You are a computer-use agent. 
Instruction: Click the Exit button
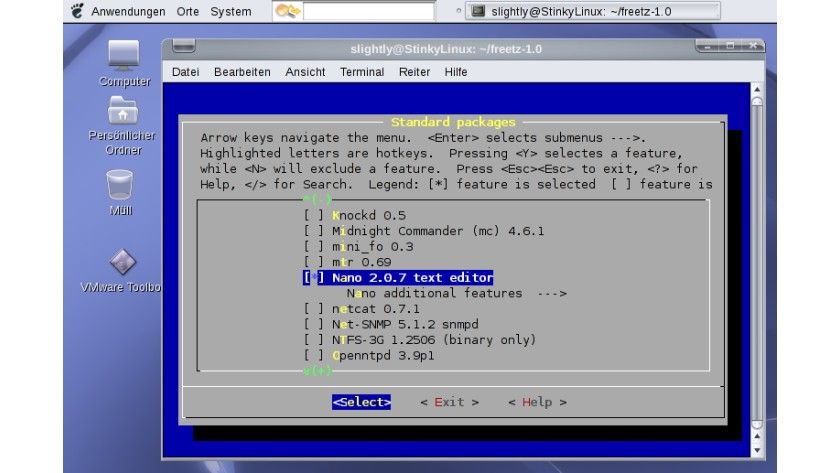pyautogui.click(x=449, y=402)
